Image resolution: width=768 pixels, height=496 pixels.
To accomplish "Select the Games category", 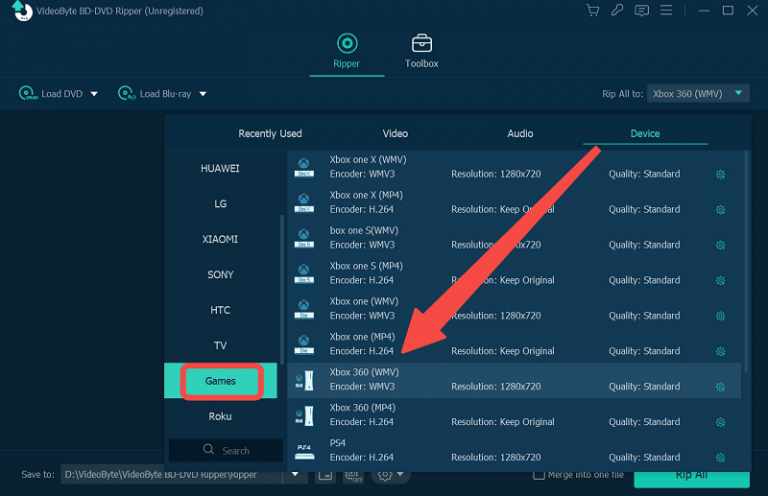I will point(220,381).
